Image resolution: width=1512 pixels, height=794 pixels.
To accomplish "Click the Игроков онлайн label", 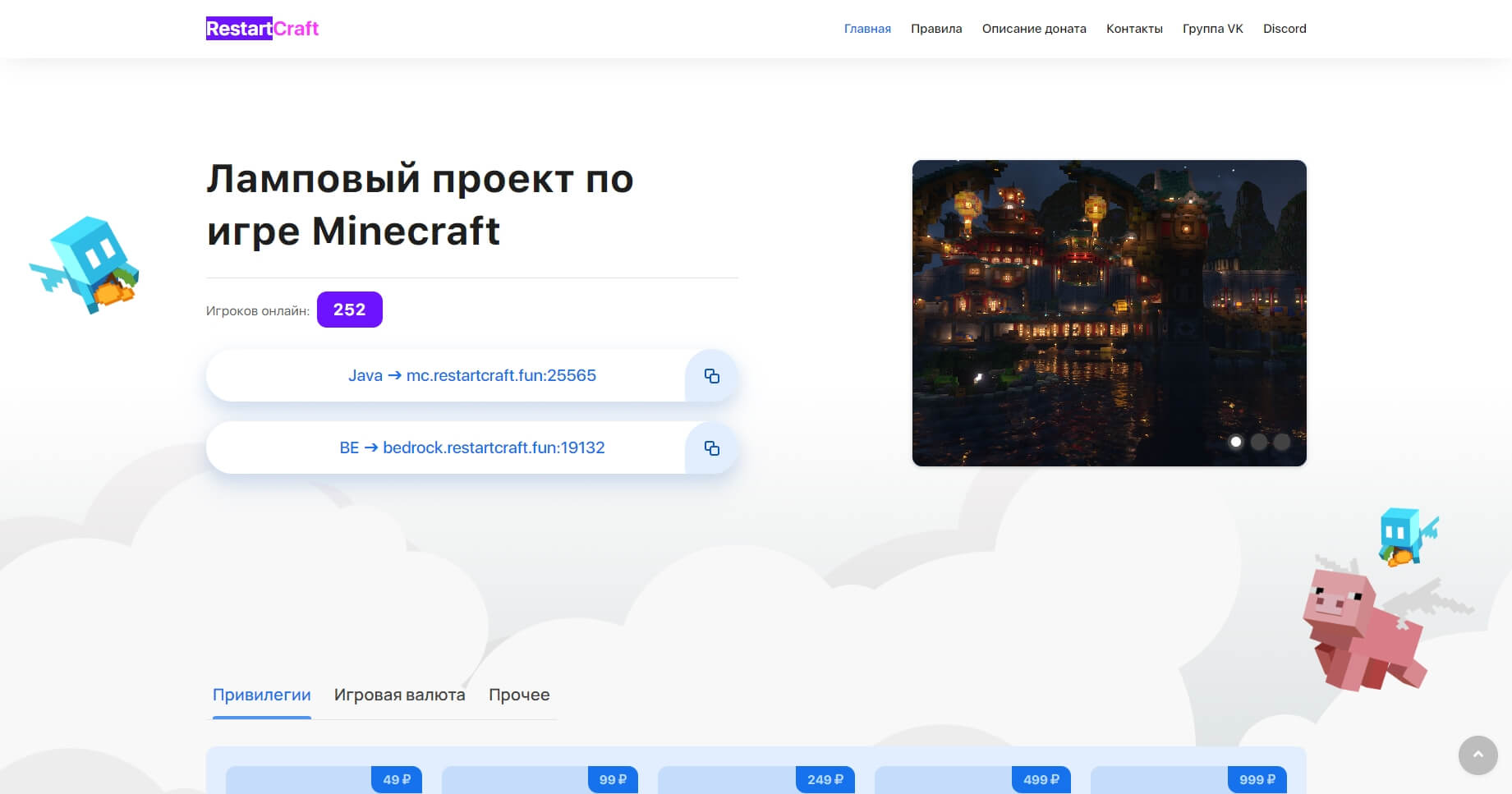I will (258, 311).
